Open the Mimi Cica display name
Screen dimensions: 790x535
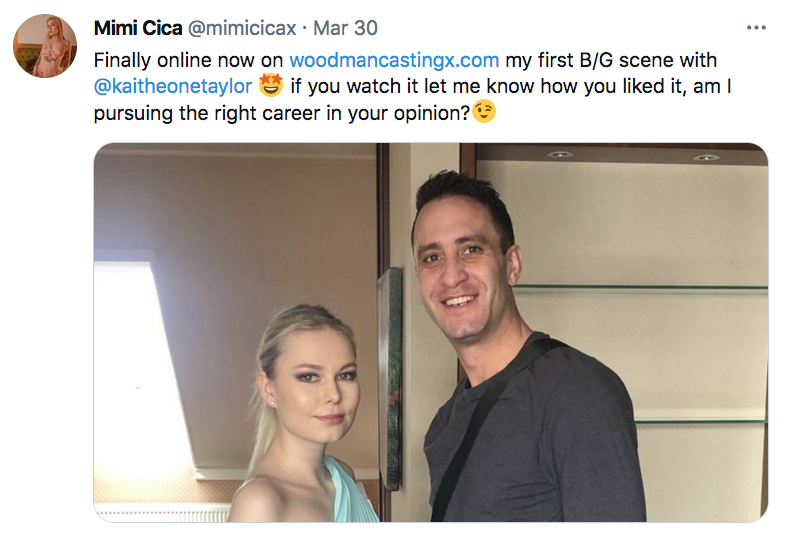click(135, 27)
